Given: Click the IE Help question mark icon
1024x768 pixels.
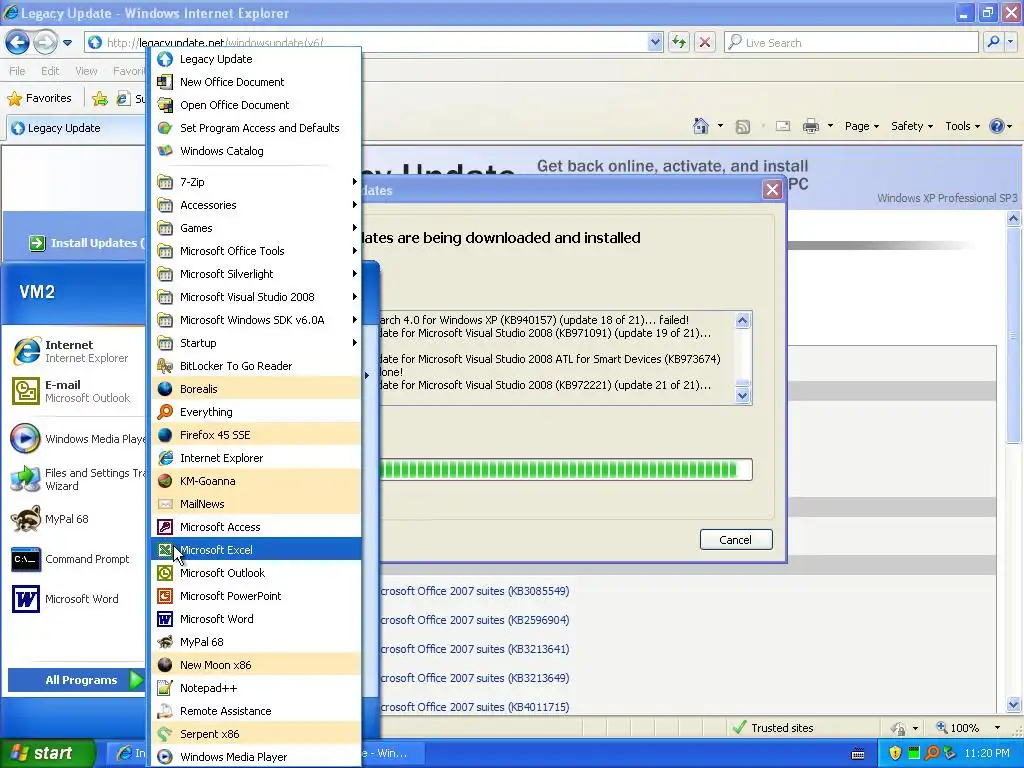Looking at the screenshot, I should [x=997, y=126].
